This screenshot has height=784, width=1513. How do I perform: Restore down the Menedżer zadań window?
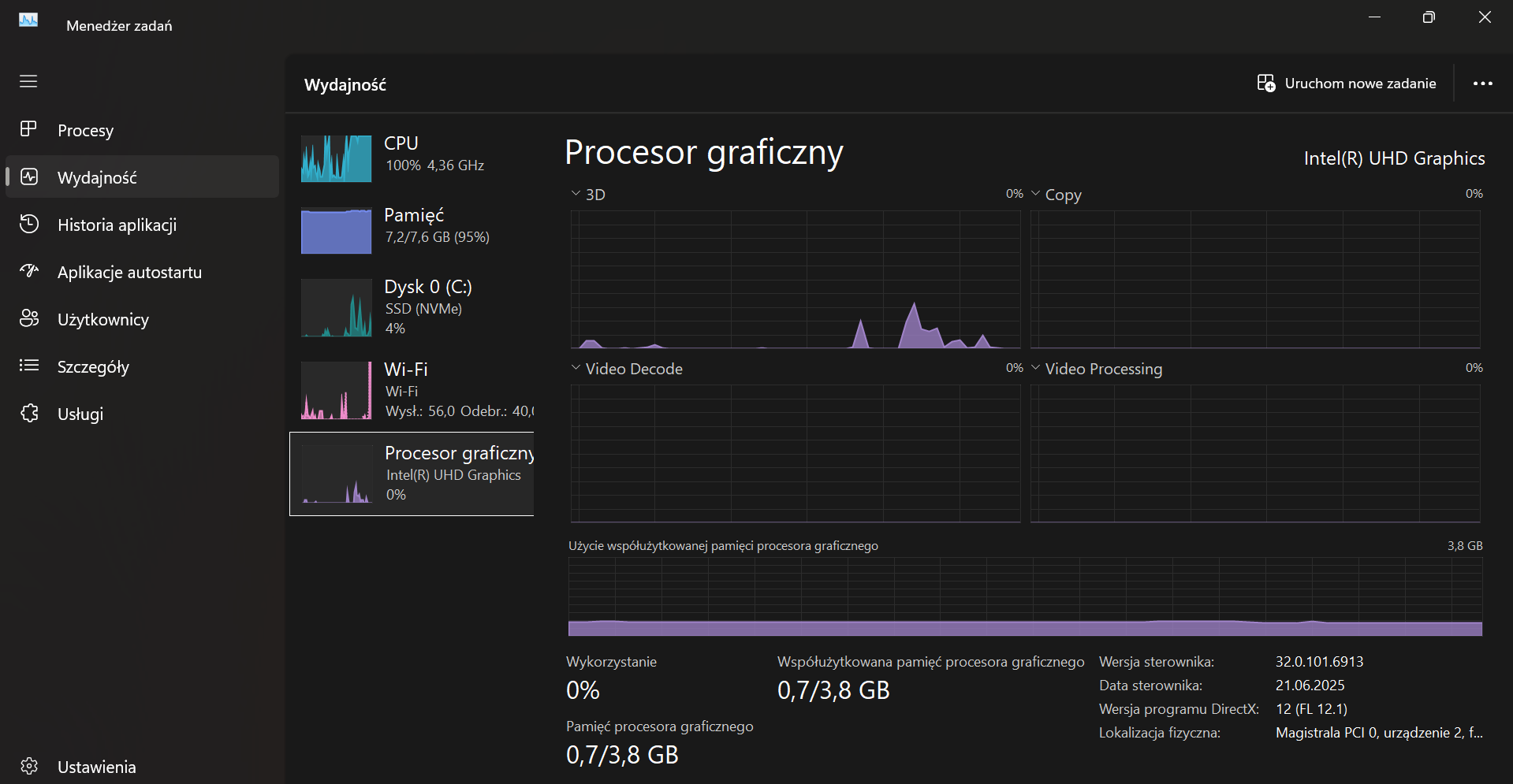pos(1429,17)
